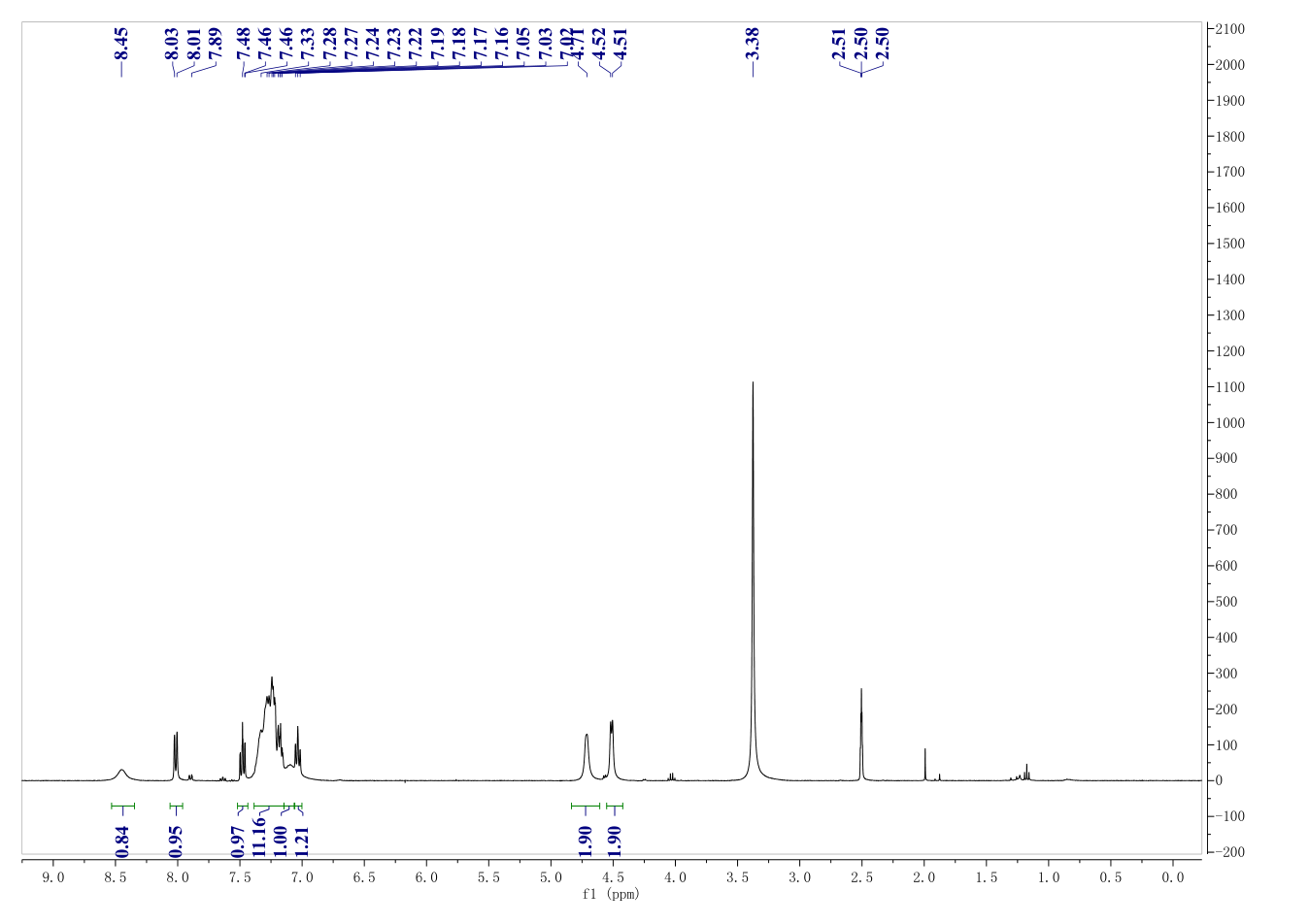Viewport: 1309px width, 924px height.
Task: Select the 11.16 integration value
Action: [259, 837]
